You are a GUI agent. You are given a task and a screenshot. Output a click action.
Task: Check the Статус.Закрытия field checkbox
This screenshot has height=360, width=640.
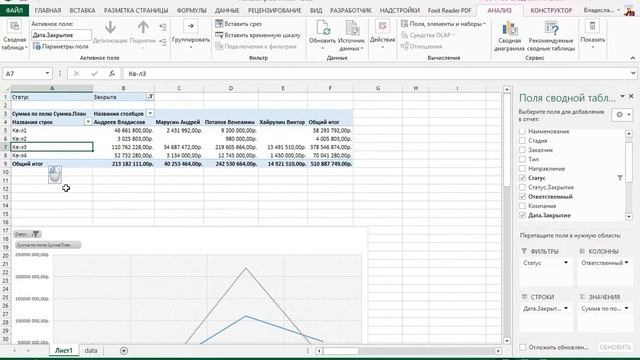pyautogui.click(x=522, y=187)
